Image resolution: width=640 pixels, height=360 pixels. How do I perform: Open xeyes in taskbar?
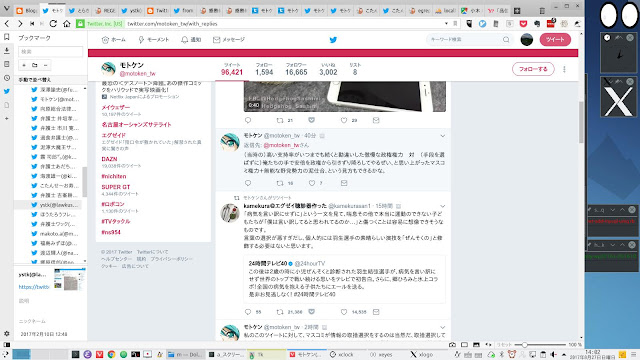click(380, 354)
